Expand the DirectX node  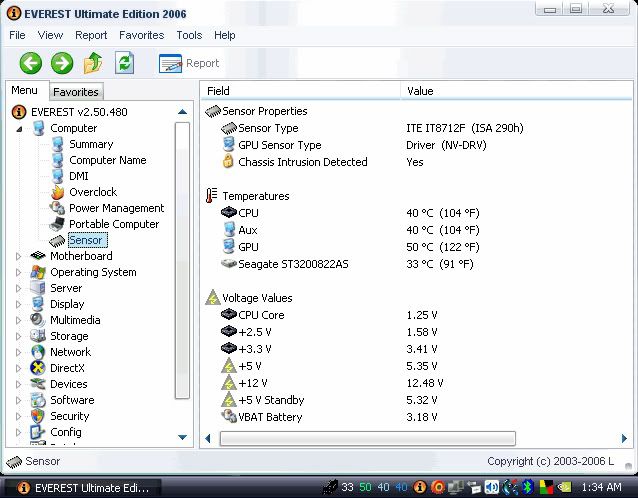[18, 368]
